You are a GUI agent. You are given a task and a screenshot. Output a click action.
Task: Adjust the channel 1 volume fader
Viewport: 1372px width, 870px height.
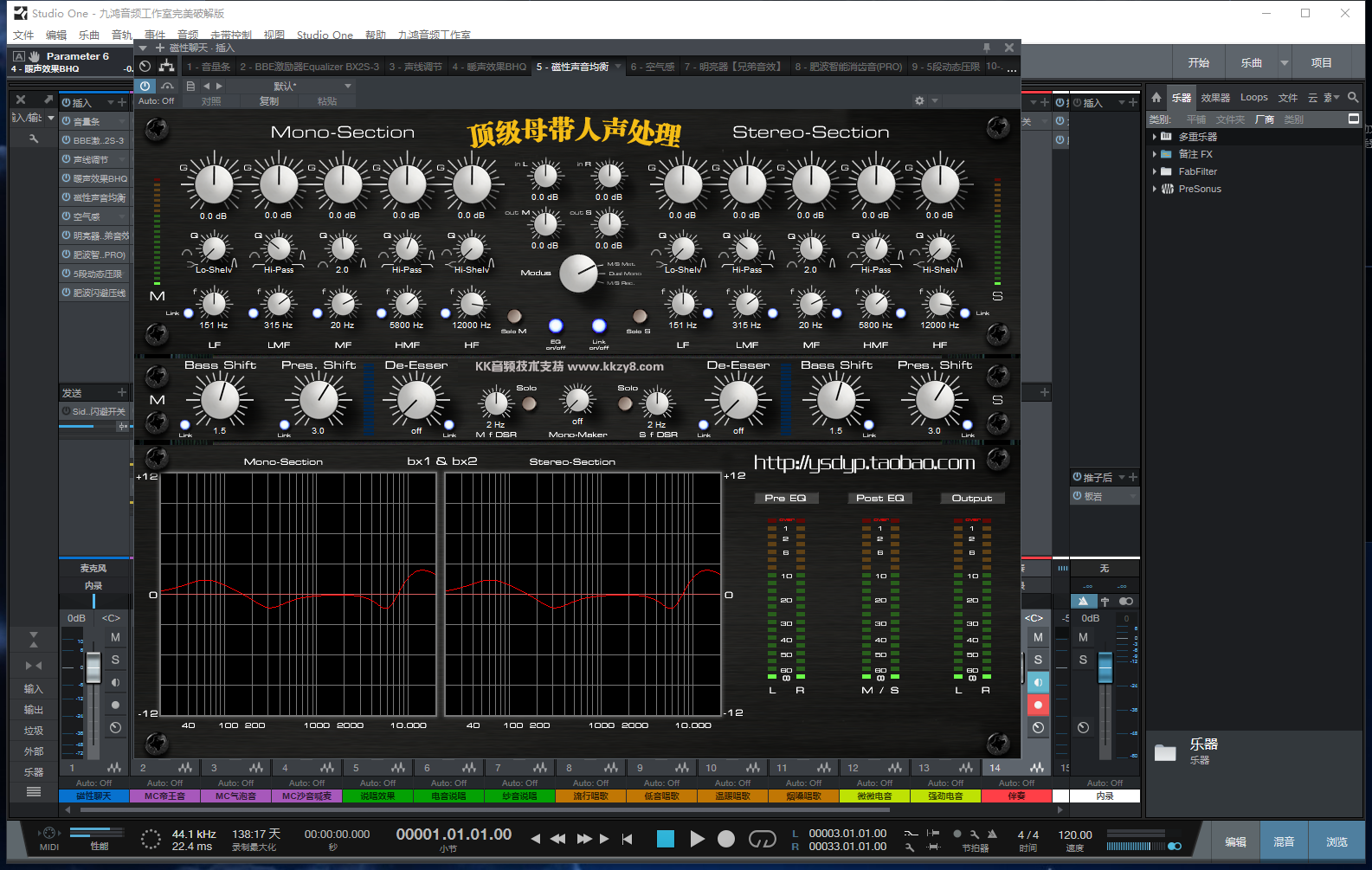(x=93, y=667)
